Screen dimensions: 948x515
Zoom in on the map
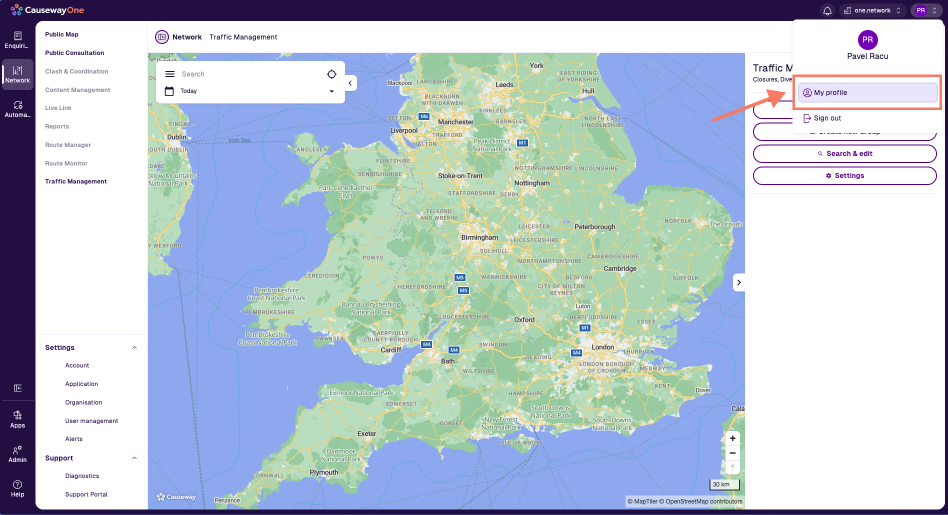[x=732, y=438]
